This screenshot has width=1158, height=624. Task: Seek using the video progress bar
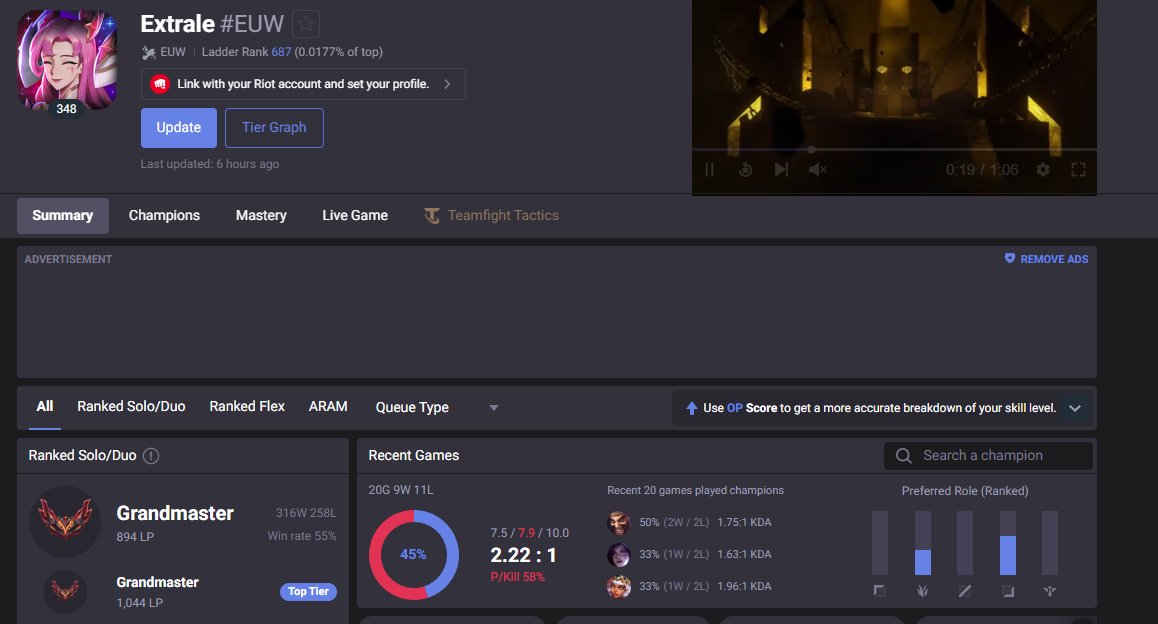pos(895,149)
